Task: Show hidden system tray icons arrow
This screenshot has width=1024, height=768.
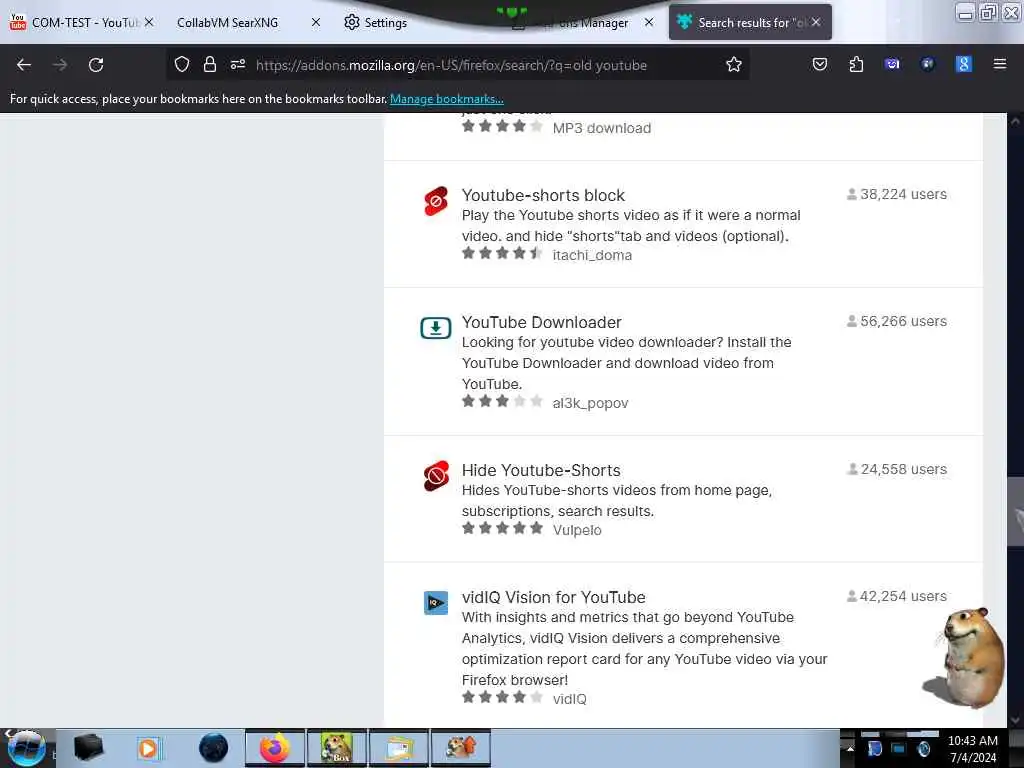Action: [x=850, y=748]
